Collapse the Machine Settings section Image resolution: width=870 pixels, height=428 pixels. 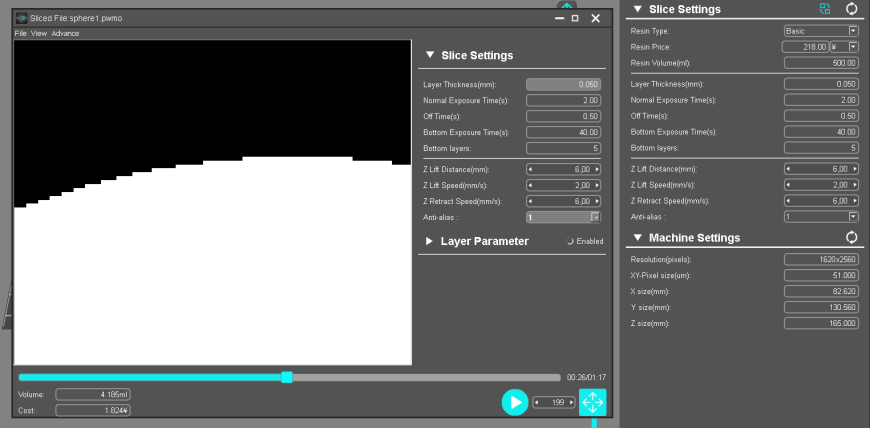(637, 238)
